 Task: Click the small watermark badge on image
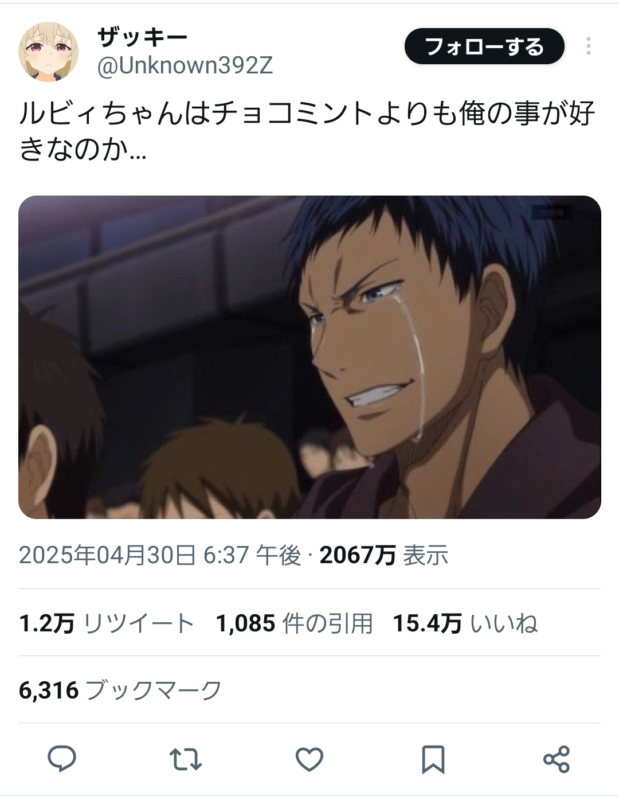click(552, 212)
